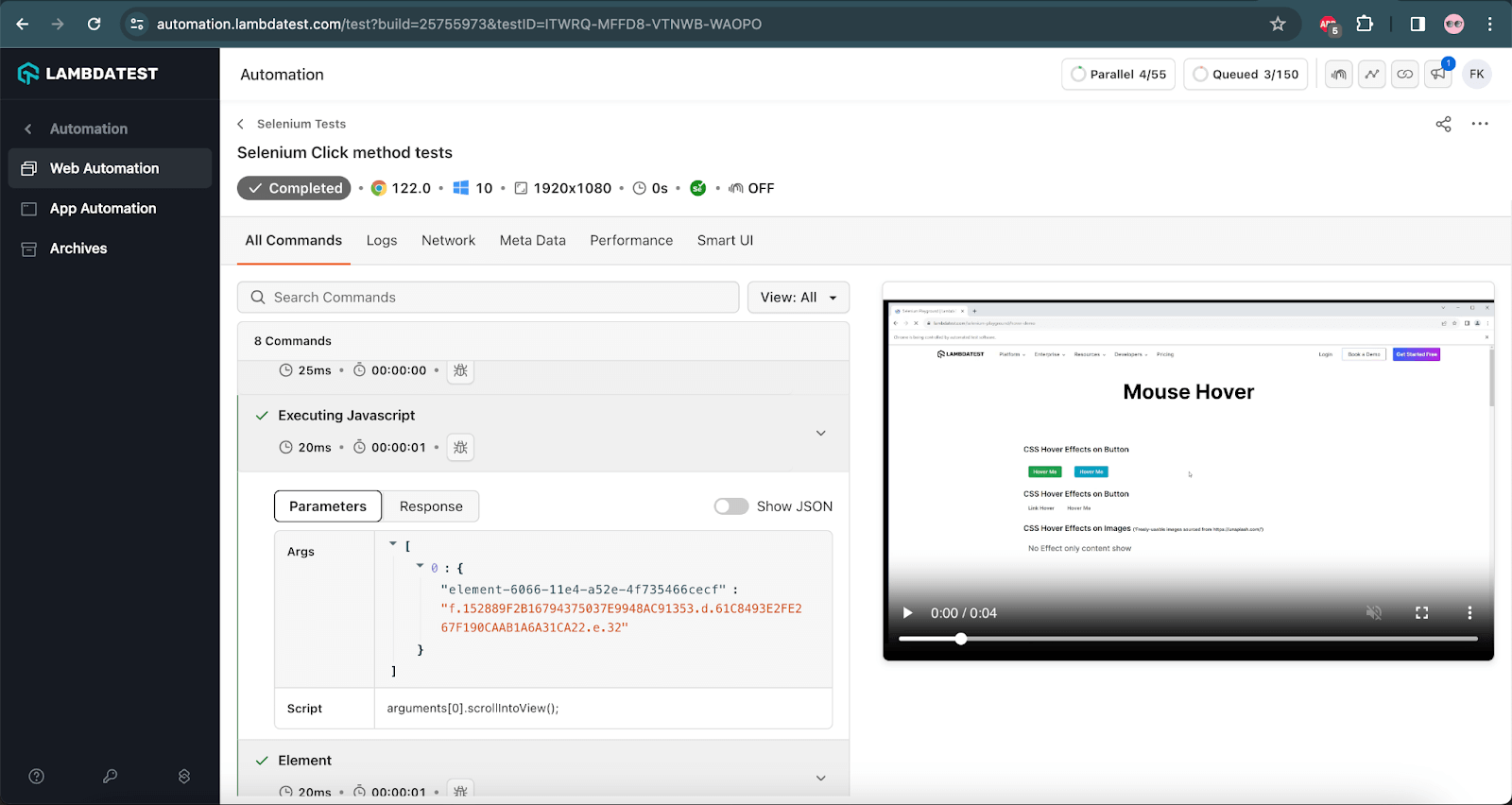Click inside the Search Commands field
Image resolution: width=1512 pixels, height=805 pixels.
click(488, 297)
